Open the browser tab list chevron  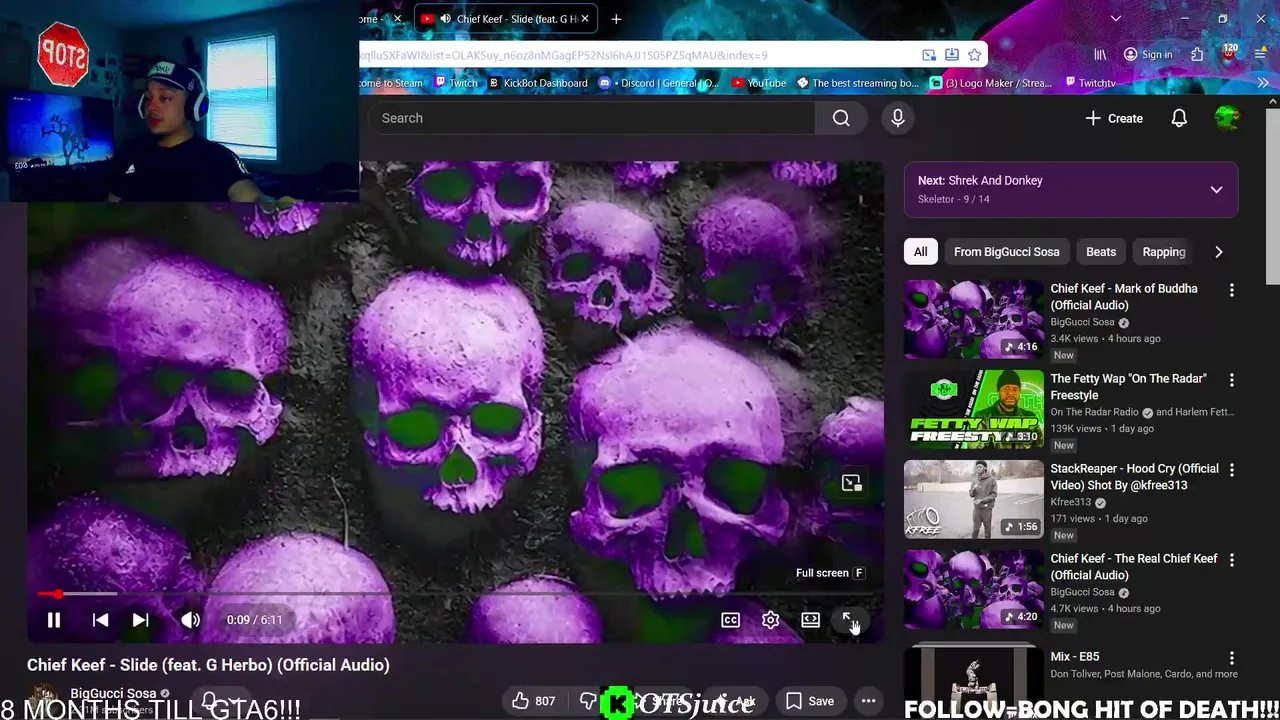click(x=1116, y=18)
